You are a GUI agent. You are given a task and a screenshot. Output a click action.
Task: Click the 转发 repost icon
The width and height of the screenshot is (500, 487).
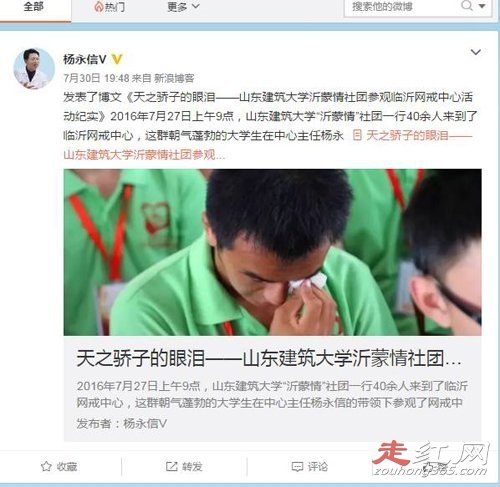point(171,466)
